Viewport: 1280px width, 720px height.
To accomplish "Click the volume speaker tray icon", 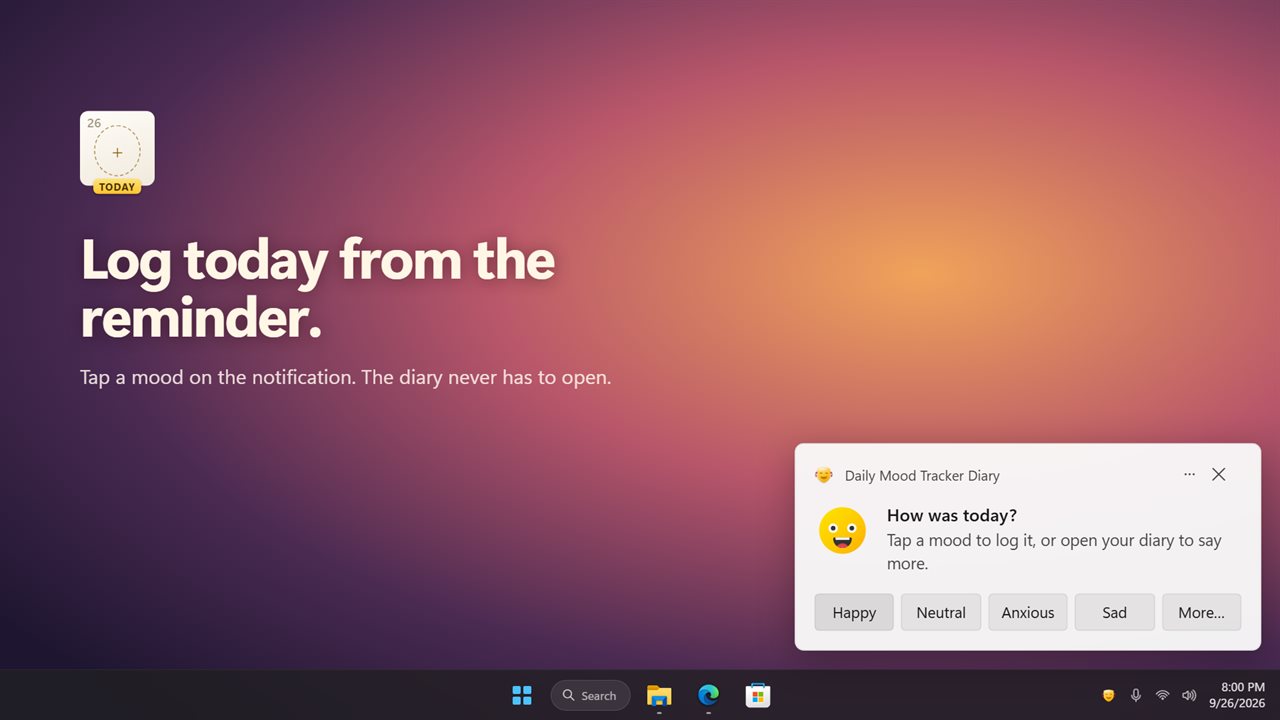I will [1189, 695].
